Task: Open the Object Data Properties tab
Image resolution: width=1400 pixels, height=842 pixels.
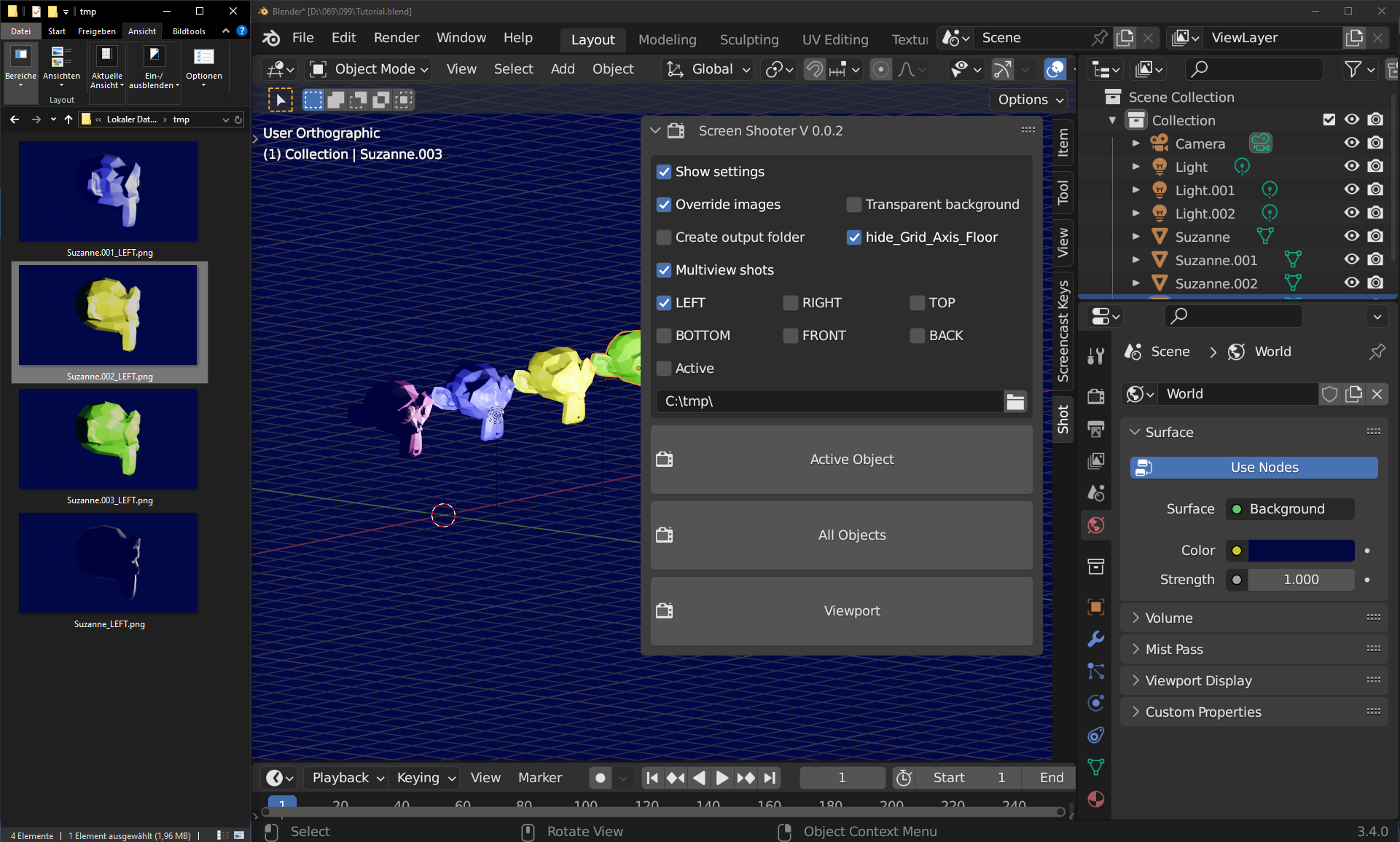Action: click(1096, 767)
